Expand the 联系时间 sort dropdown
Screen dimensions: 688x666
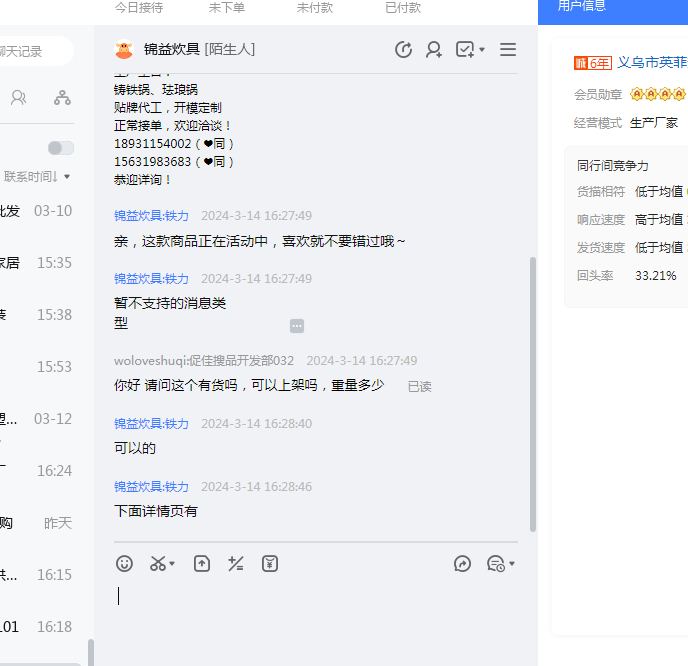(x=38, y=177)
